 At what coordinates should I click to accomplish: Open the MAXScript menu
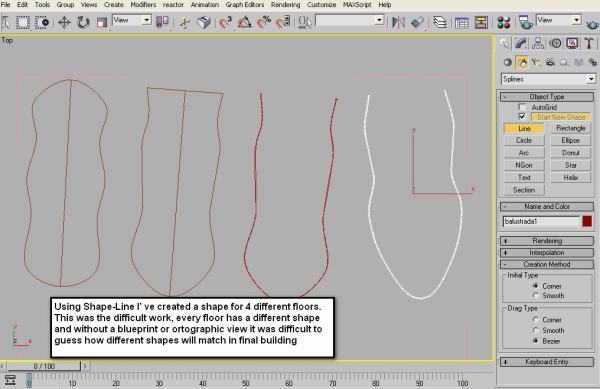(x=357, y=5)
